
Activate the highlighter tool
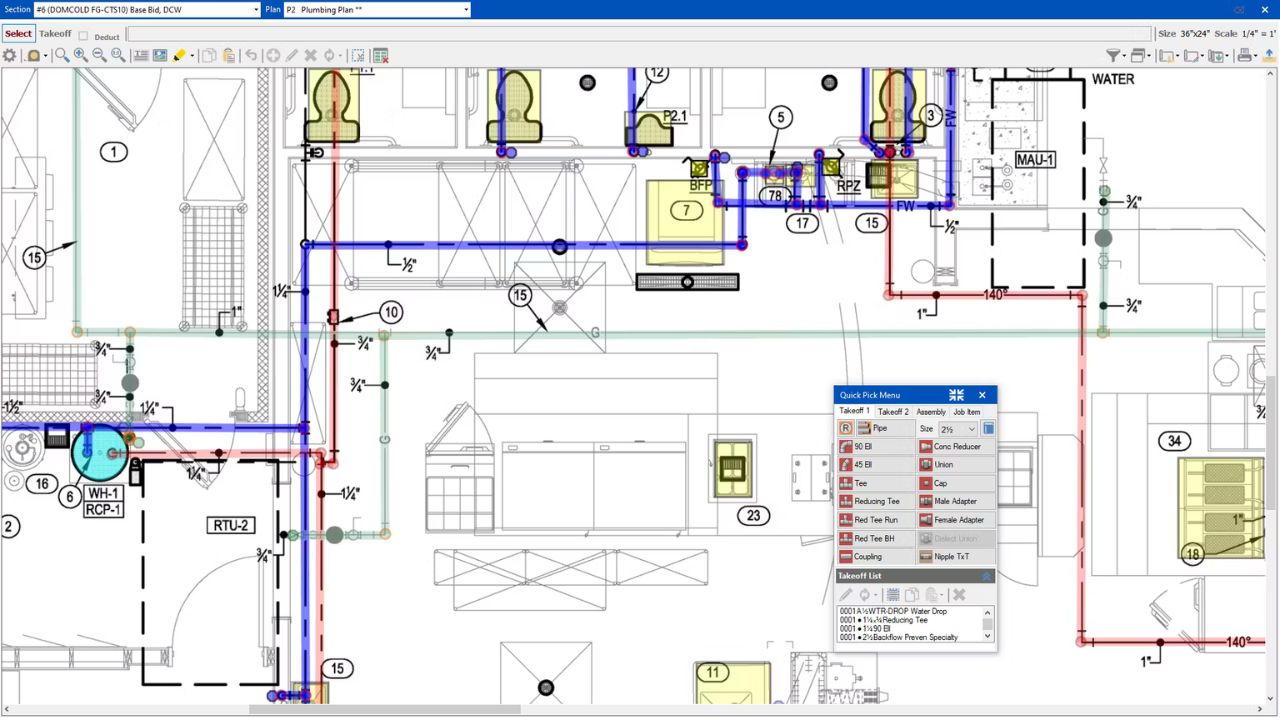(x=178, y=55)
